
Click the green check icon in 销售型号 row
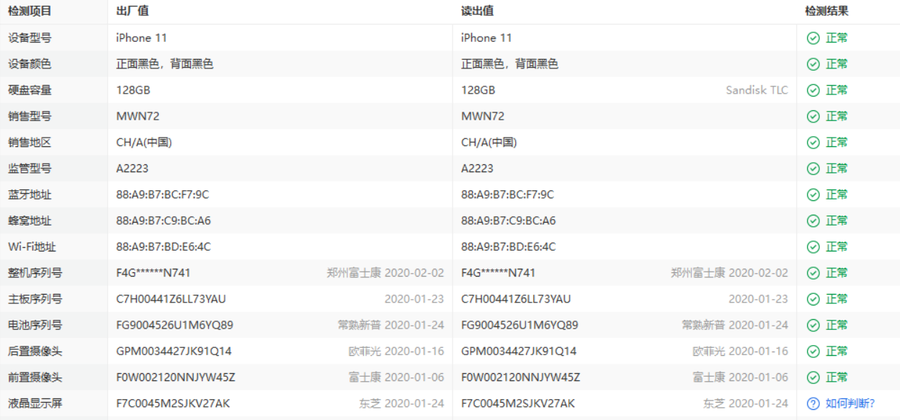point(813,116)
